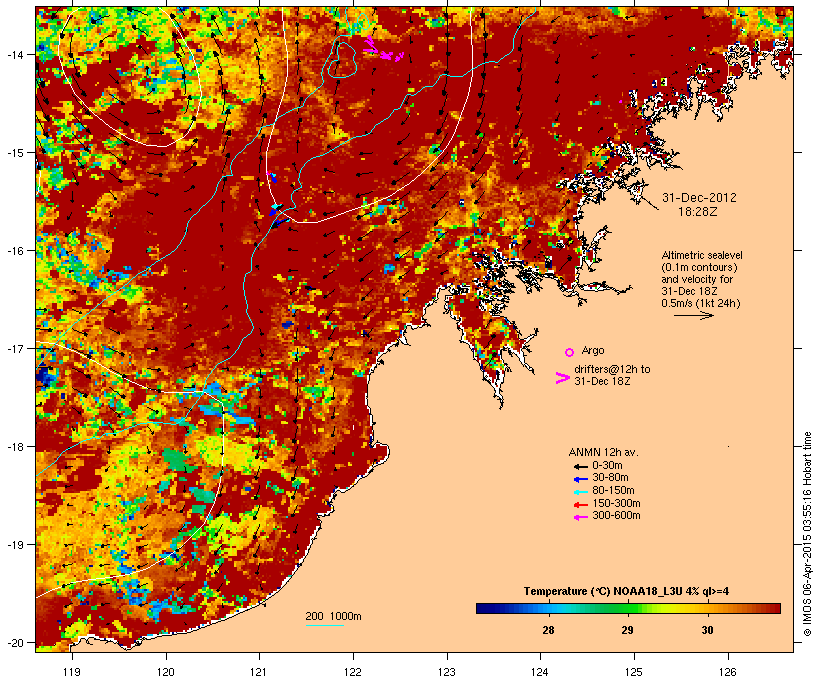Click the cyan 200 1000m depth contour line sample
Image resolution: width=820 pixels, height=680 pixels.
pos(324,625)
